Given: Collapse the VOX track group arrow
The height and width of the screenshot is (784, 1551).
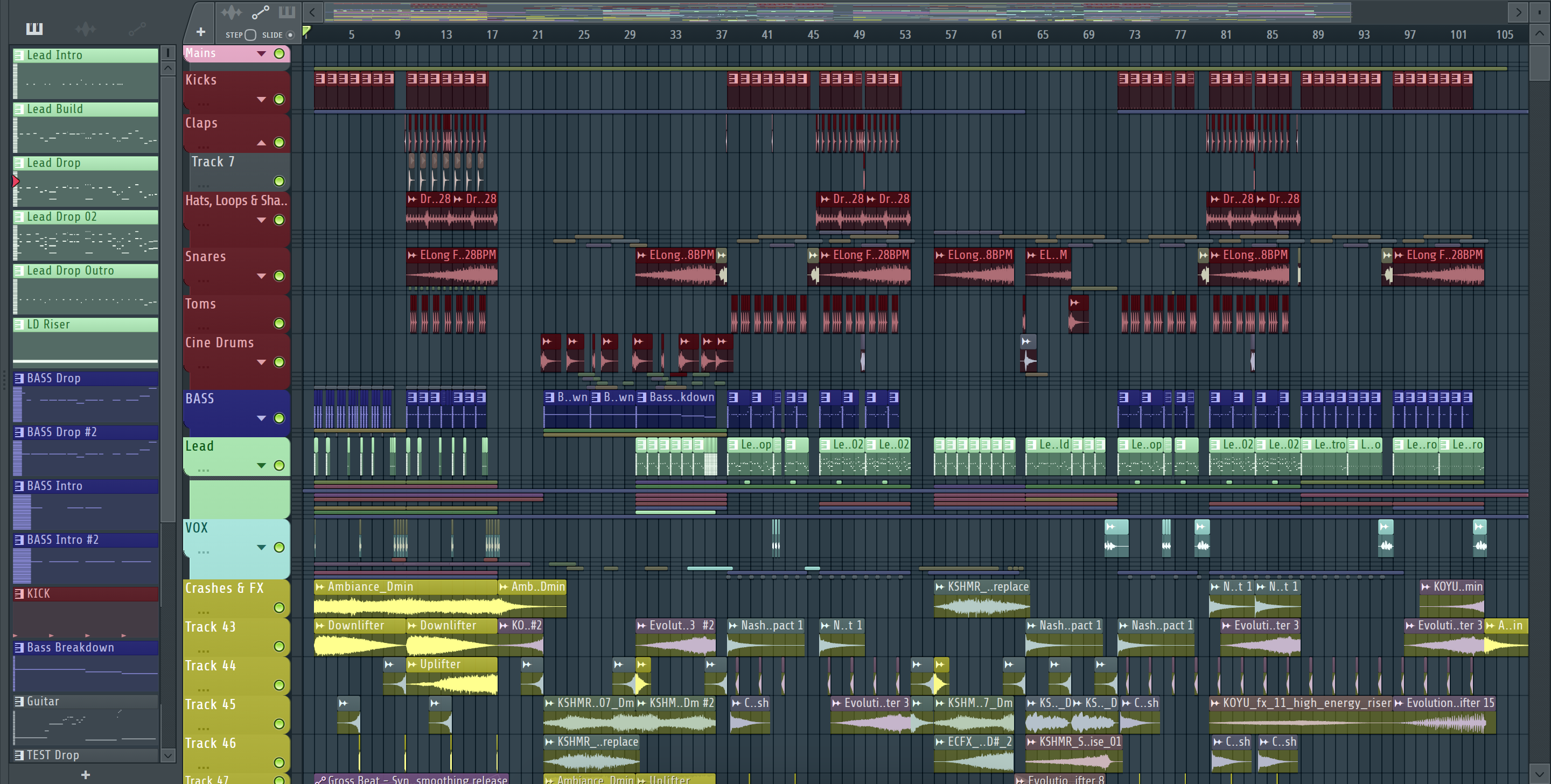Looking at the screenshot, I should coord(261,548).
